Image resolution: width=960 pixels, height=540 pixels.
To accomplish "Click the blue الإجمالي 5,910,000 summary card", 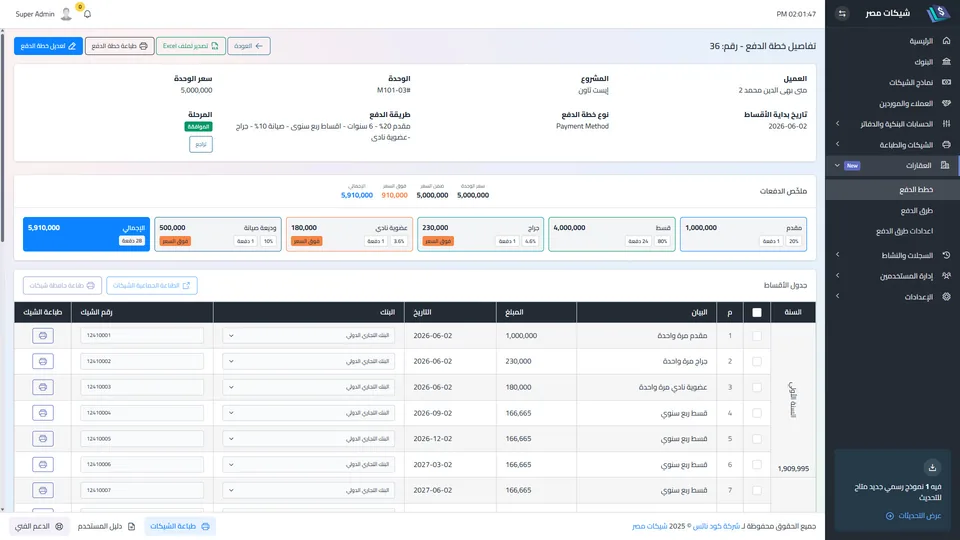I will pos(86,234).
